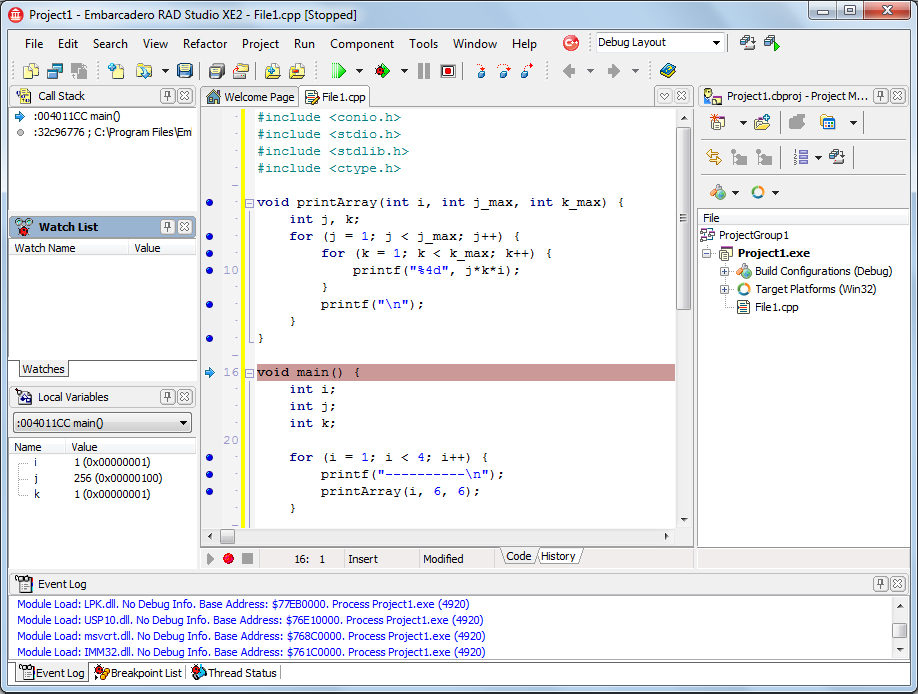Image resolution: width=918 pixels, height=694 pixels.
Task: Open the Run button dropdown arrow
Action: tap(359, 71)
